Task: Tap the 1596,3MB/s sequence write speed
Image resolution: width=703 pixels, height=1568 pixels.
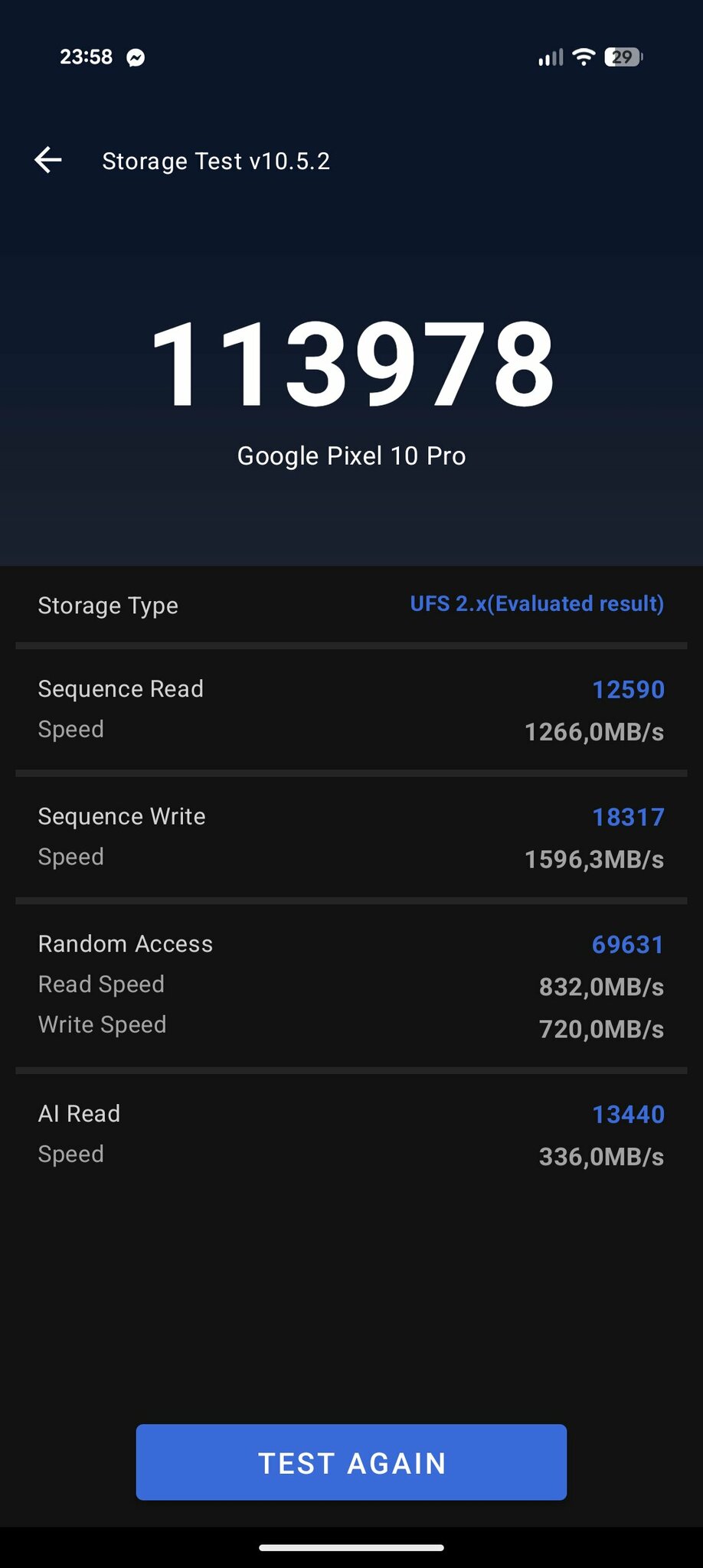Action: pyautogui.click(x=594, y=860)
